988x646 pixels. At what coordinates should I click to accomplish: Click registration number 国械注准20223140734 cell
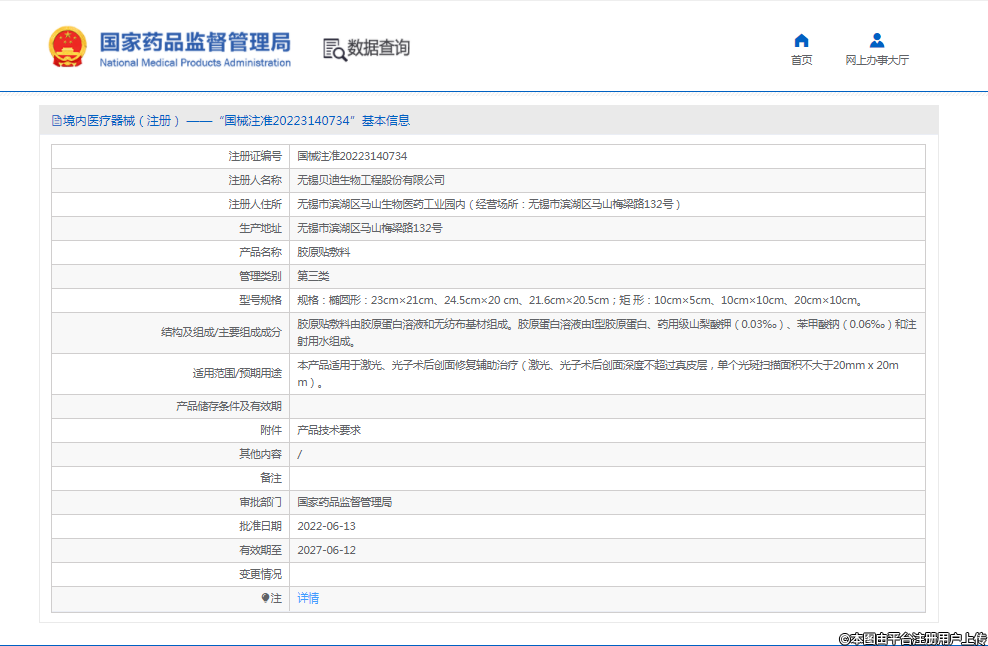point(352,156)
